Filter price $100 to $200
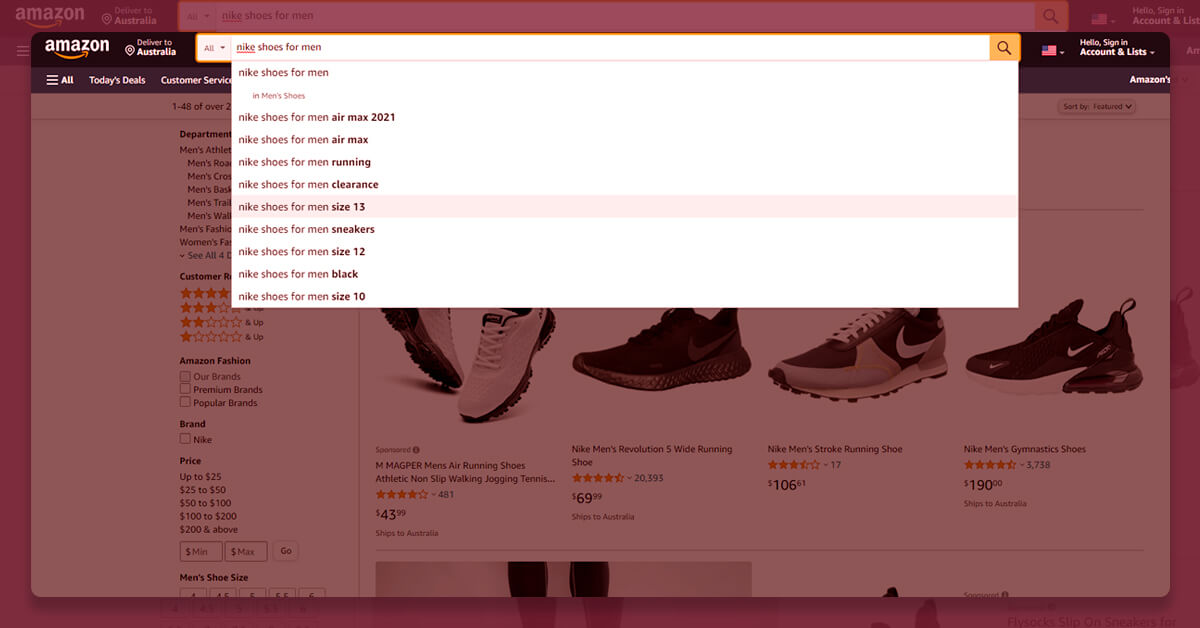 tap(208, 516)
